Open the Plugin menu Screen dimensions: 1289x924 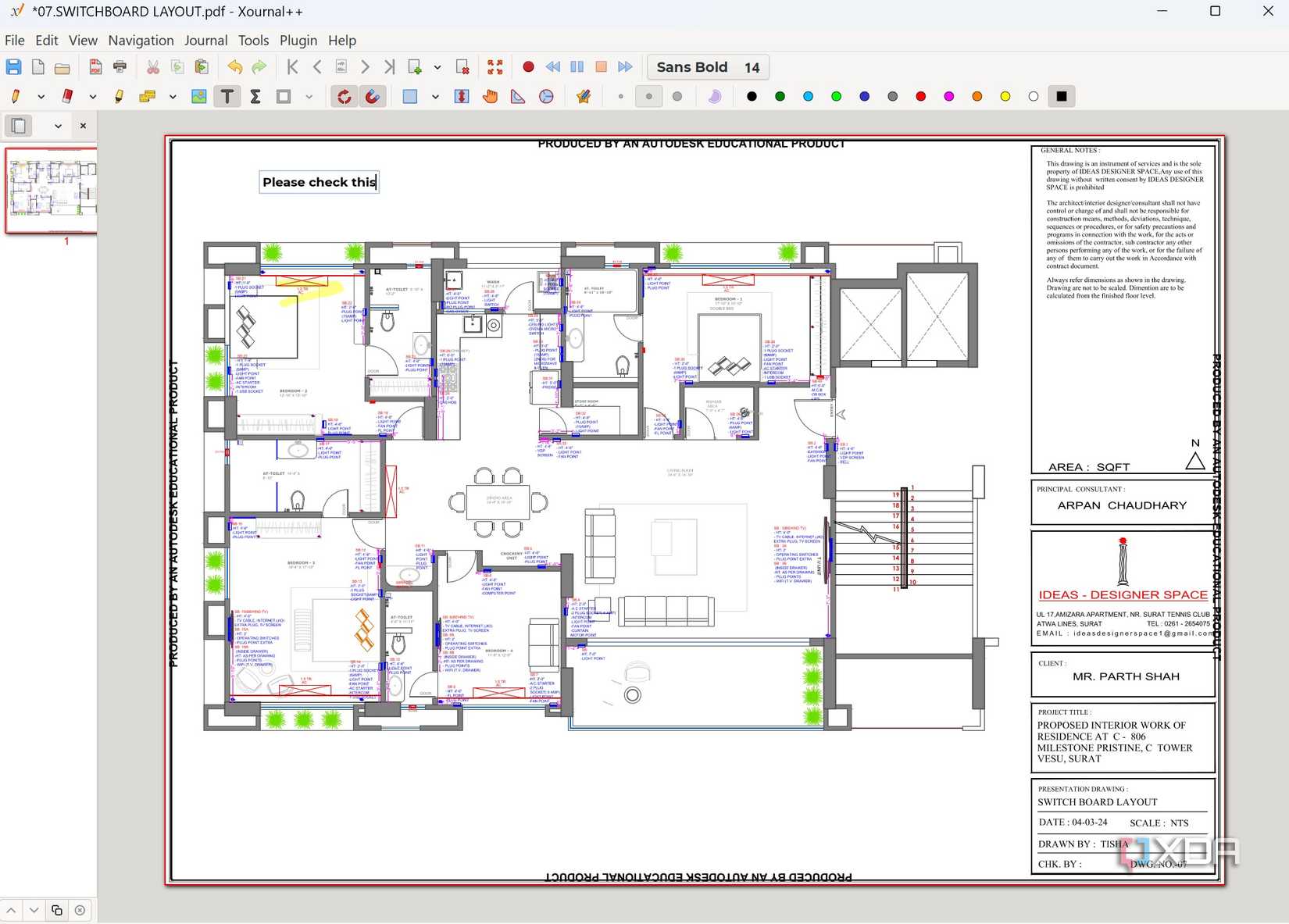click(298, 40)
